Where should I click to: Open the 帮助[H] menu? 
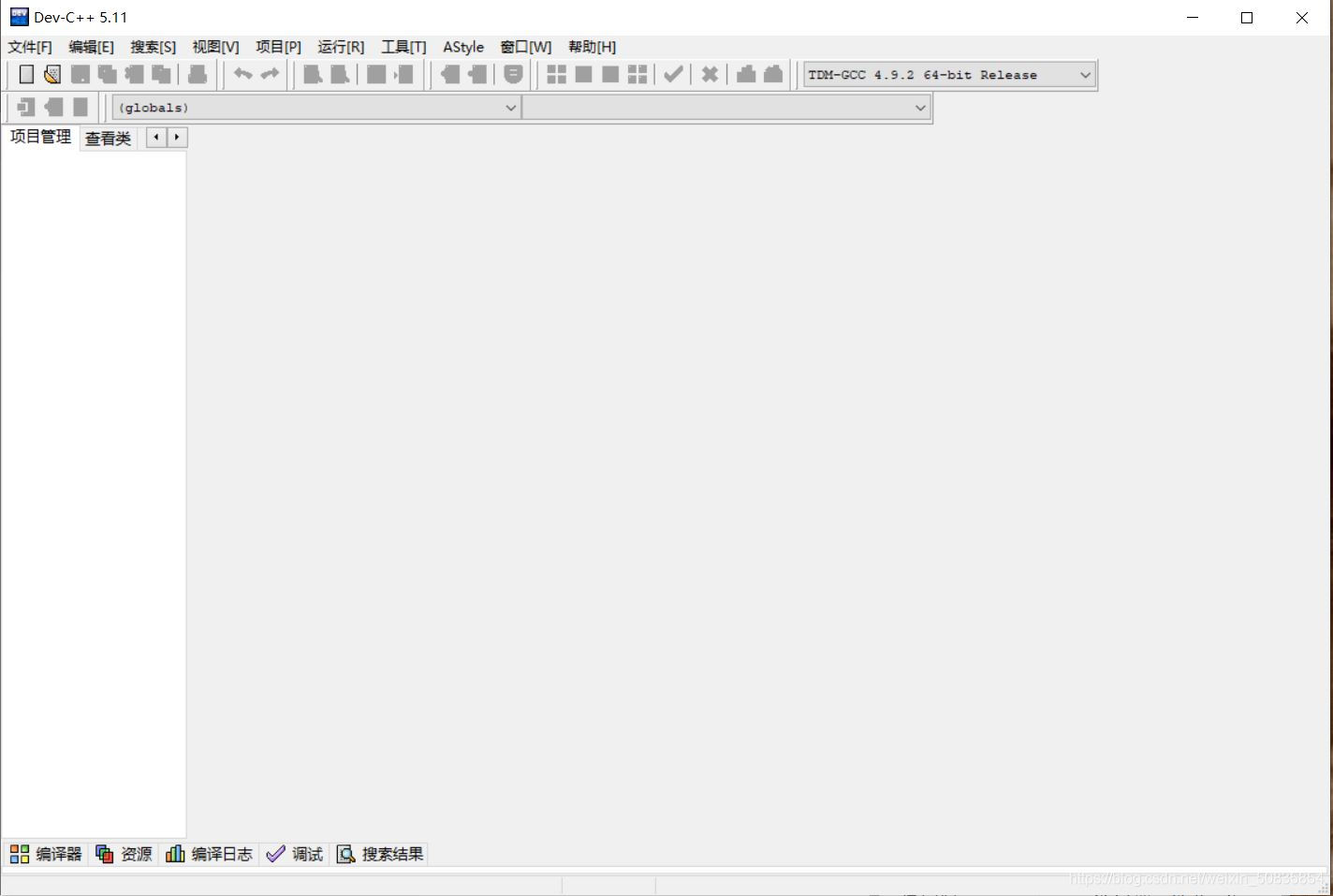[x=592, y=47]
